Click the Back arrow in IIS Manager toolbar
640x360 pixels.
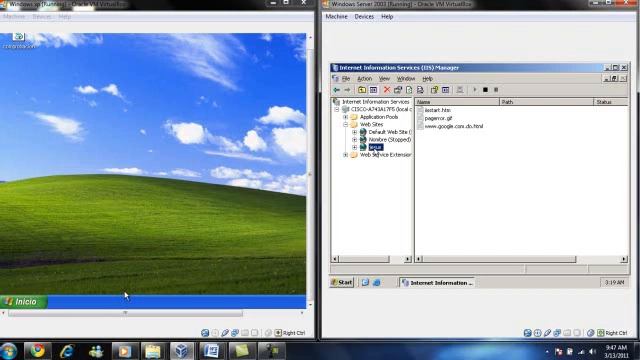point(336,90)
